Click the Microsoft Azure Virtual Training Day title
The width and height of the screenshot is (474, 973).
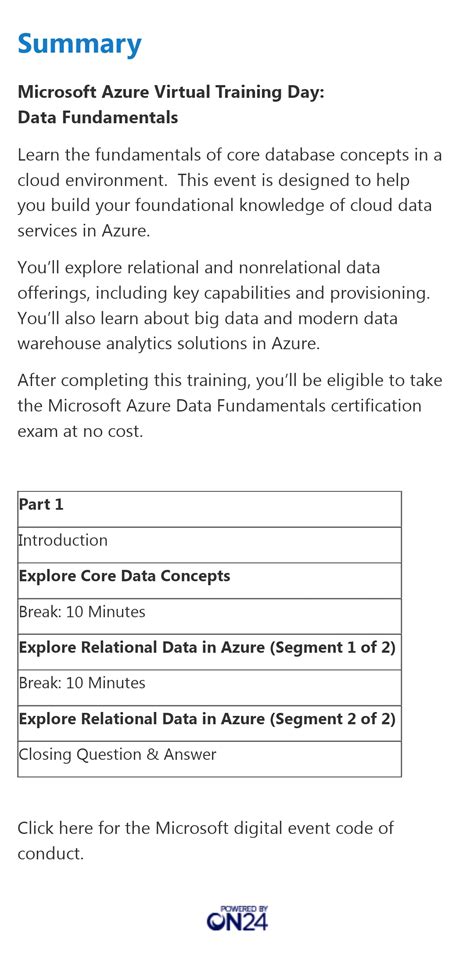[x=171, y=92]
